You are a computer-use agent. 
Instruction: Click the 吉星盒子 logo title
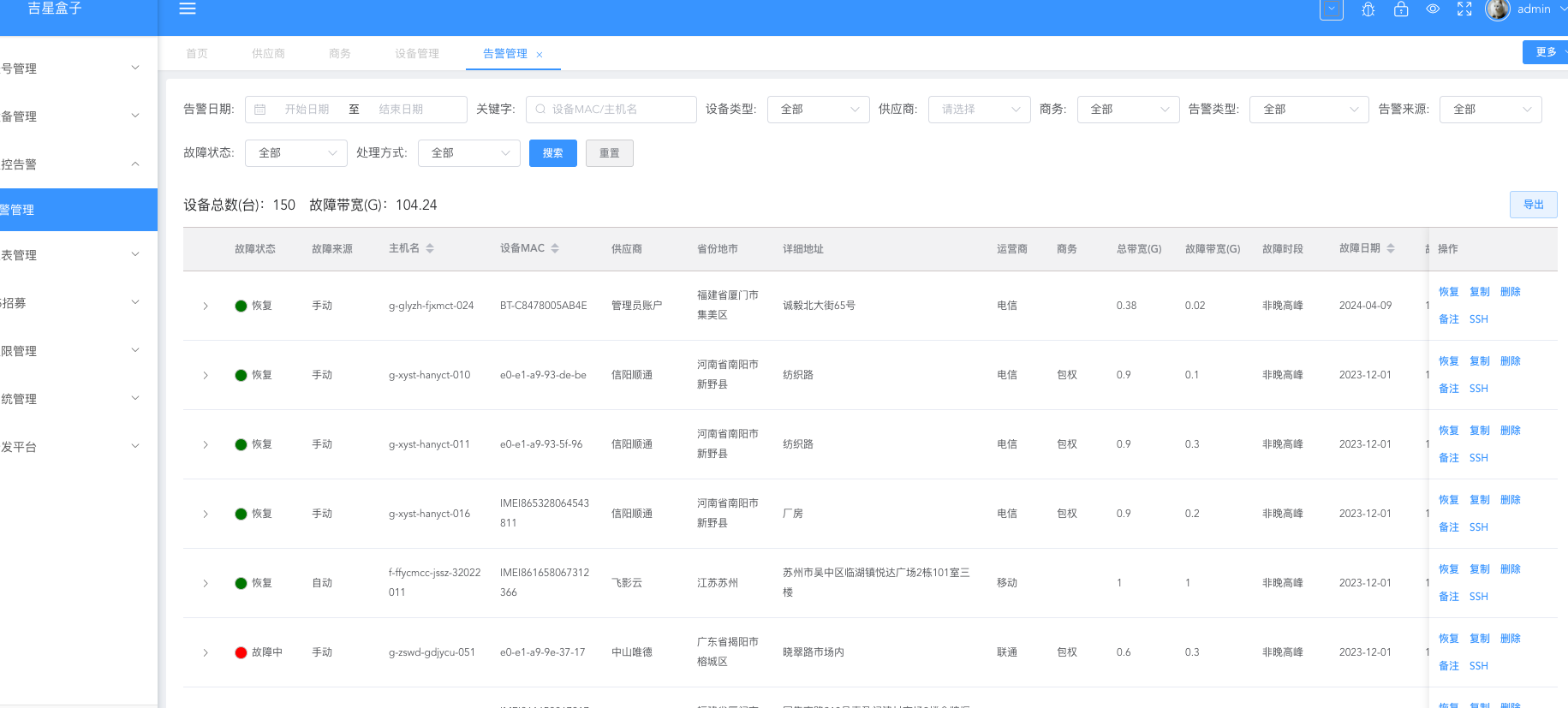(x=55, y=8)
